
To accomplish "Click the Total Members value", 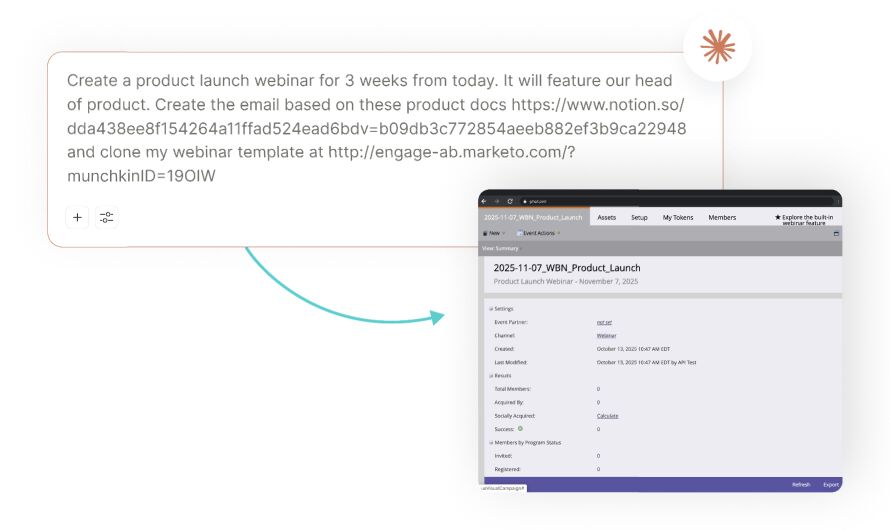I will (598, 389).
